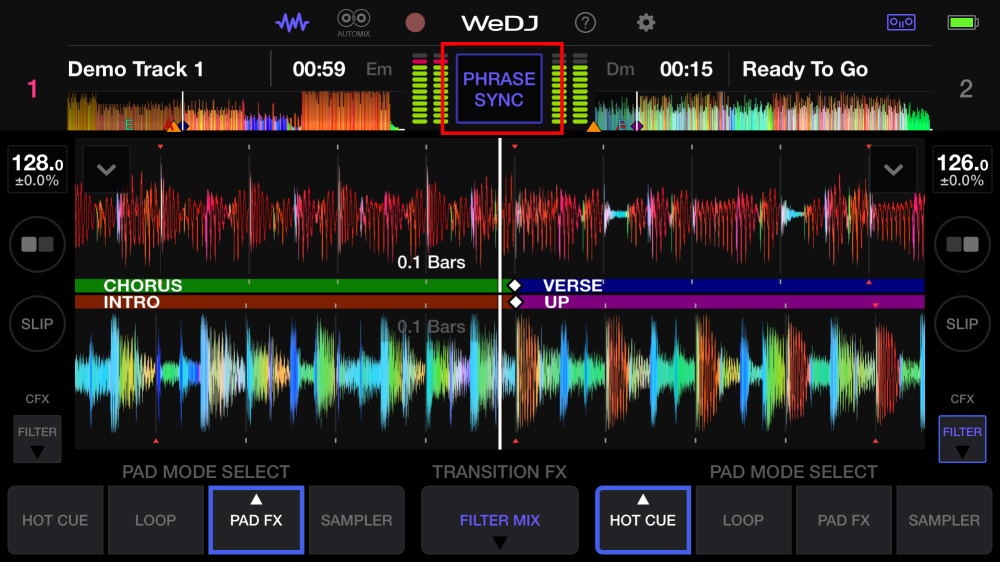Enable Automix mode
Screen dimensions: 1000x562
click(353, 23)
